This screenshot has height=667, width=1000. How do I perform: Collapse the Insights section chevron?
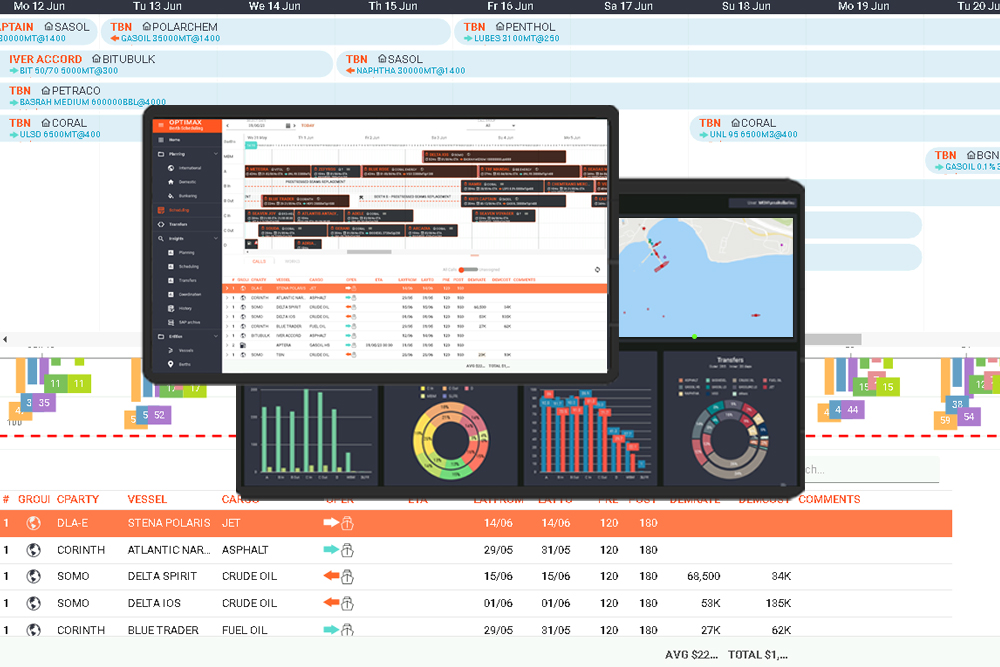pyautogui.click(x=216, y=239)
